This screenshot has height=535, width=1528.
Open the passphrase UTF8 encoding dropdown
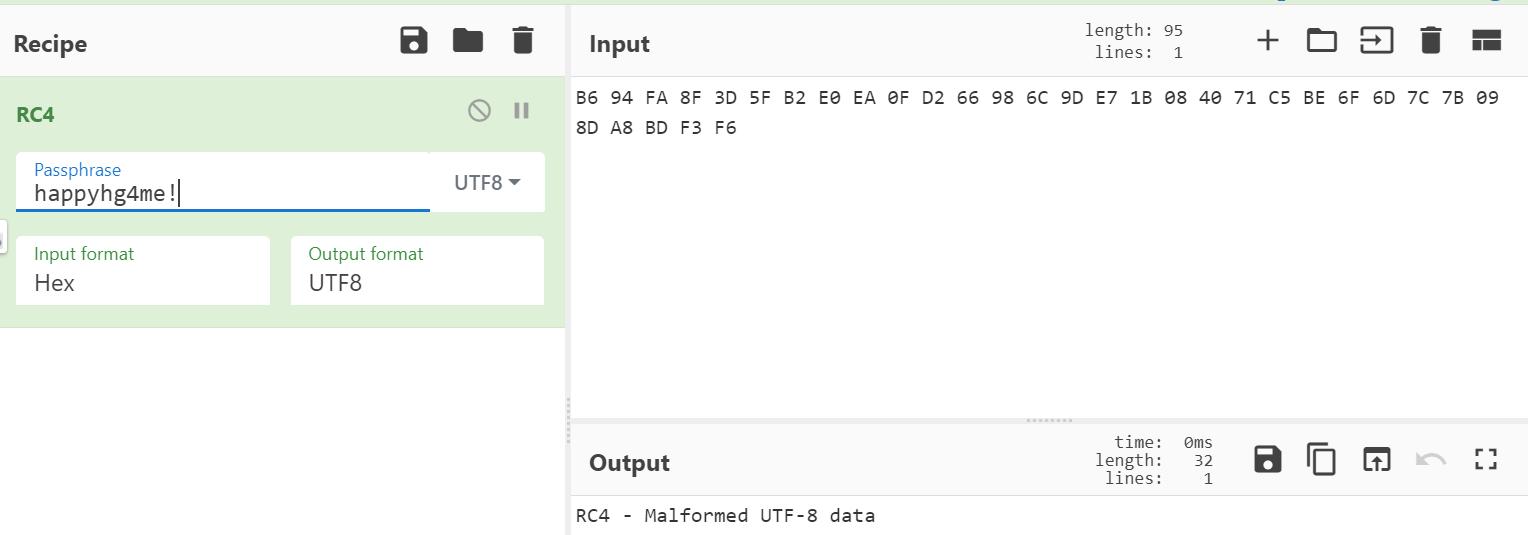click(488, 183)
